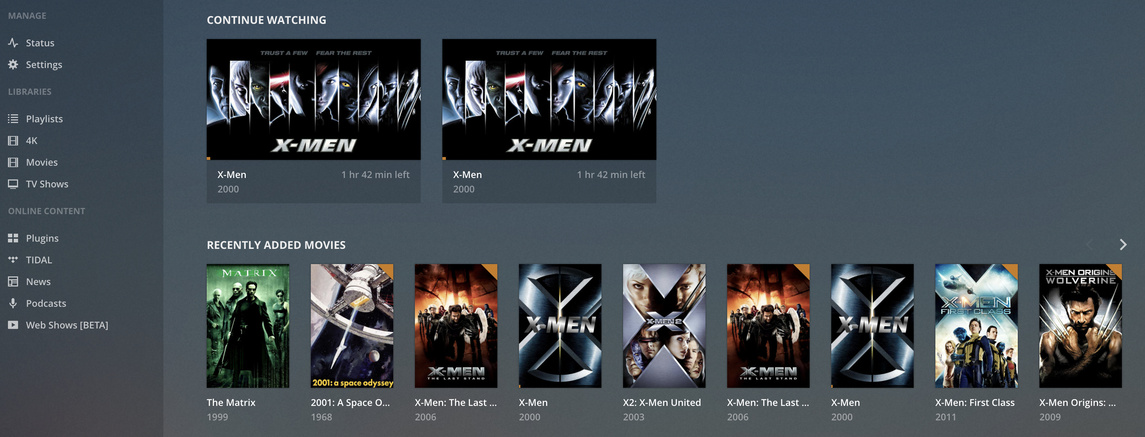Viewport: 1145px width, 437px height.
Task: Click year '2011' under X-Men: First Class
Action: pyautogui.click(x=946, y=417)
